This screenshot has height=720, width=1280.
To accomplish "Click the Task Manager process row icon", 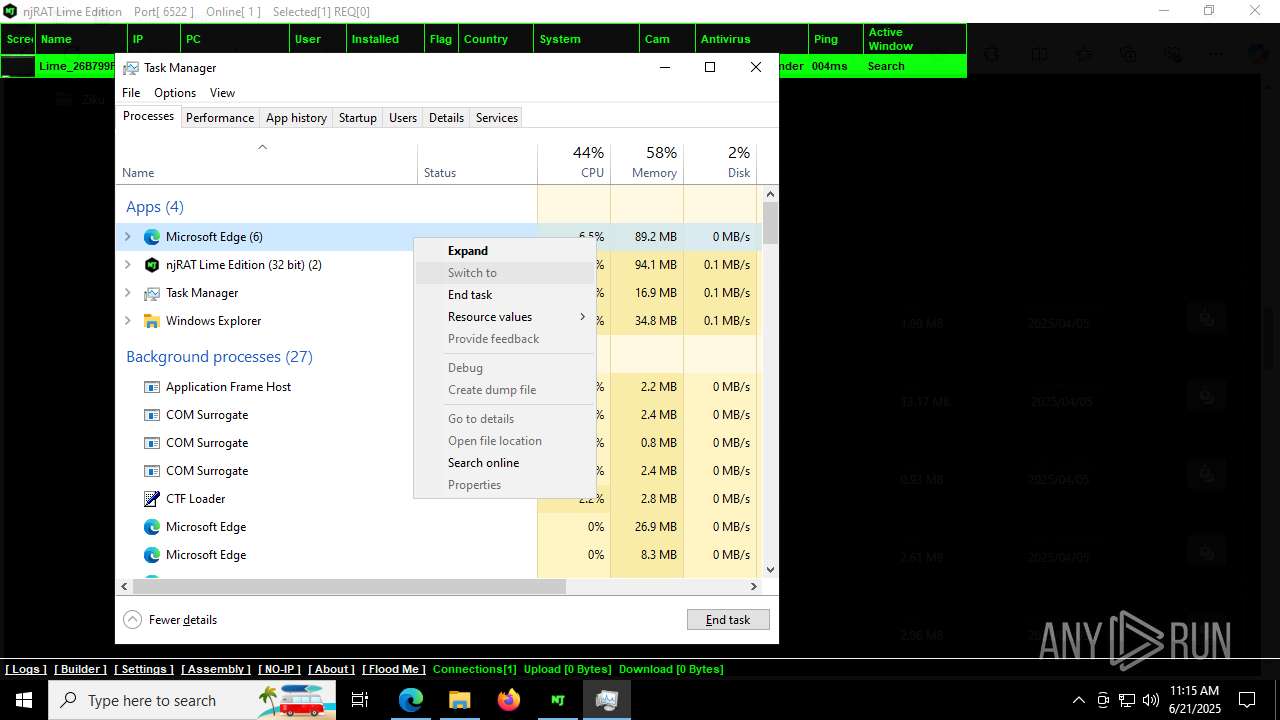I will 152,293.
